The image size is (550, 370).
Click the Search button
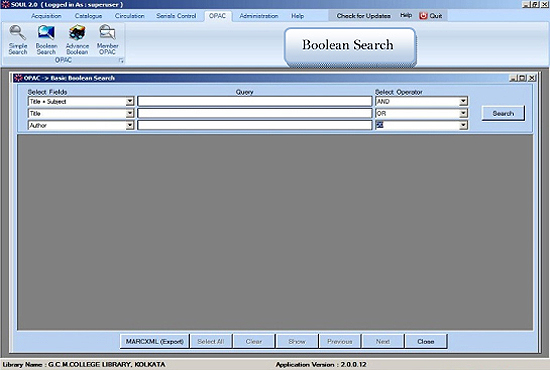503,114
